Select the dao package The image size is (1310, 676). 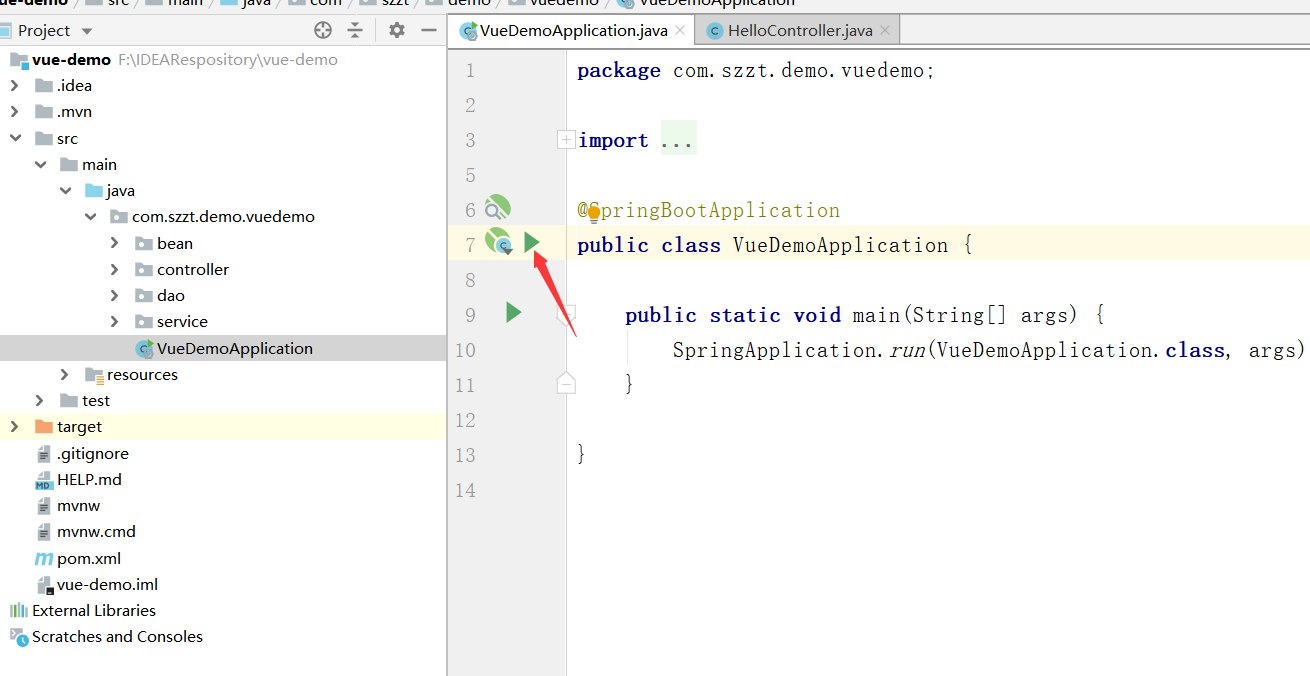(x=171, y=296)
